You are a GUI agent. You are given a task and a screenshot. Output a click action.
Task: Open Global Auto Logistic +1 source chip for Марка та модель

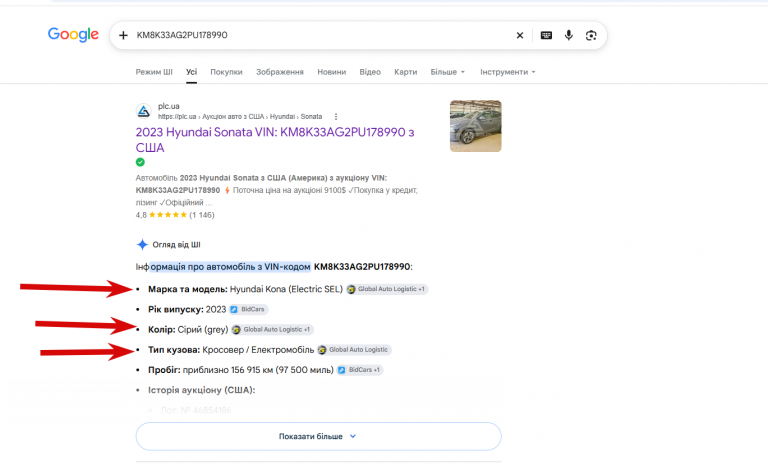(386, 289)
